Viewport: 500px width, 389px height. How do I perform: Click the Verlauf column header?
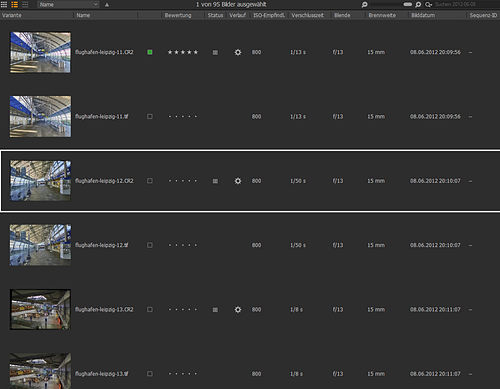237,15
